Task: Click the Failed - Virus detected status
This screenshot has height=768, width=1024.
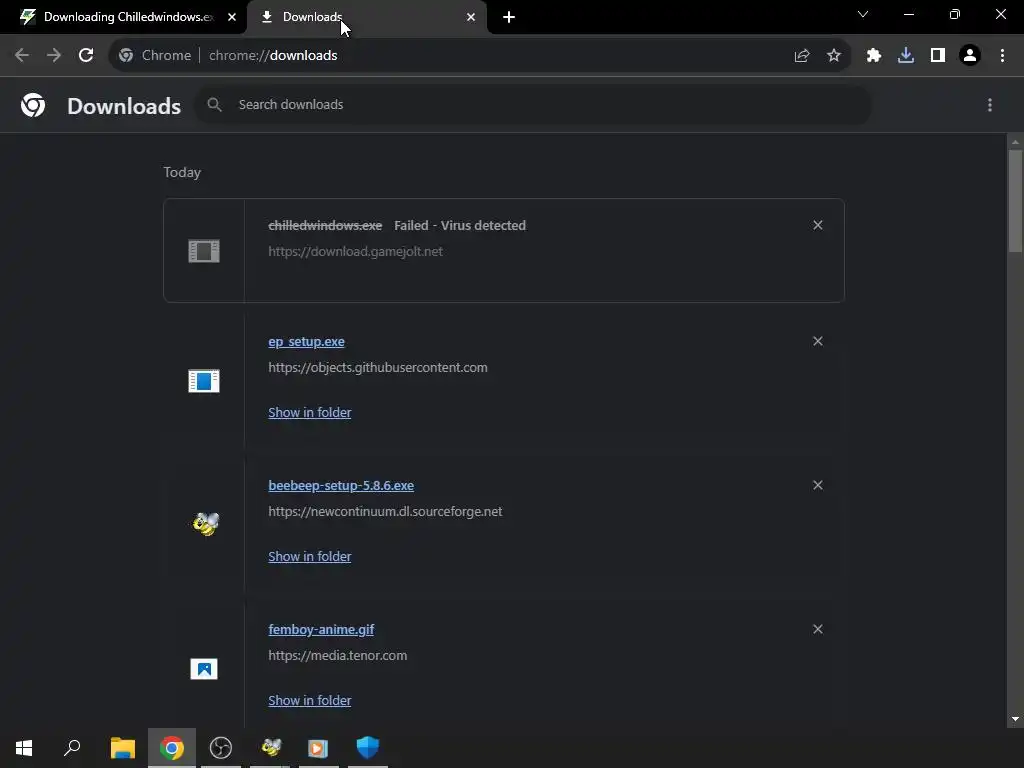Action: click(460, 225)
